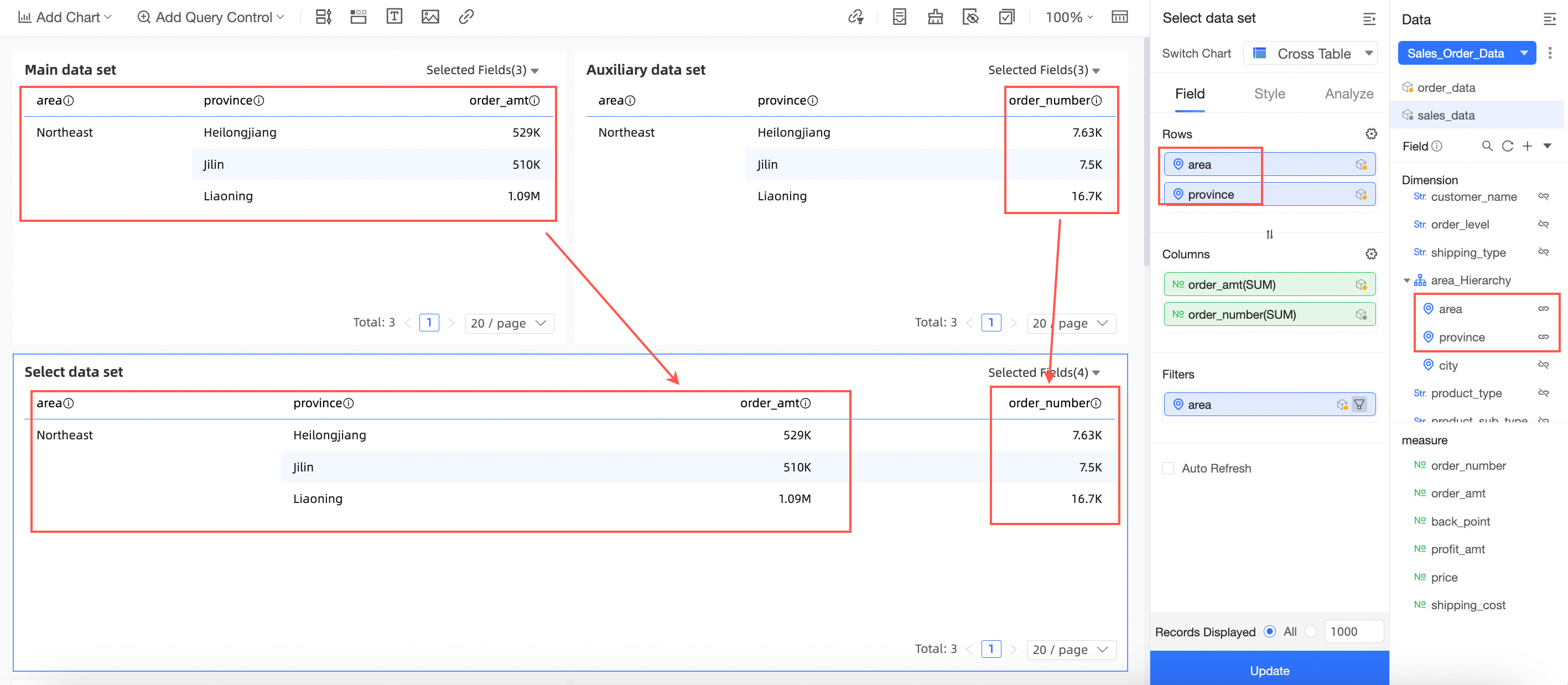Toggle the link icon next to city dimension

pyautogui.click(x=1545, y=365)
